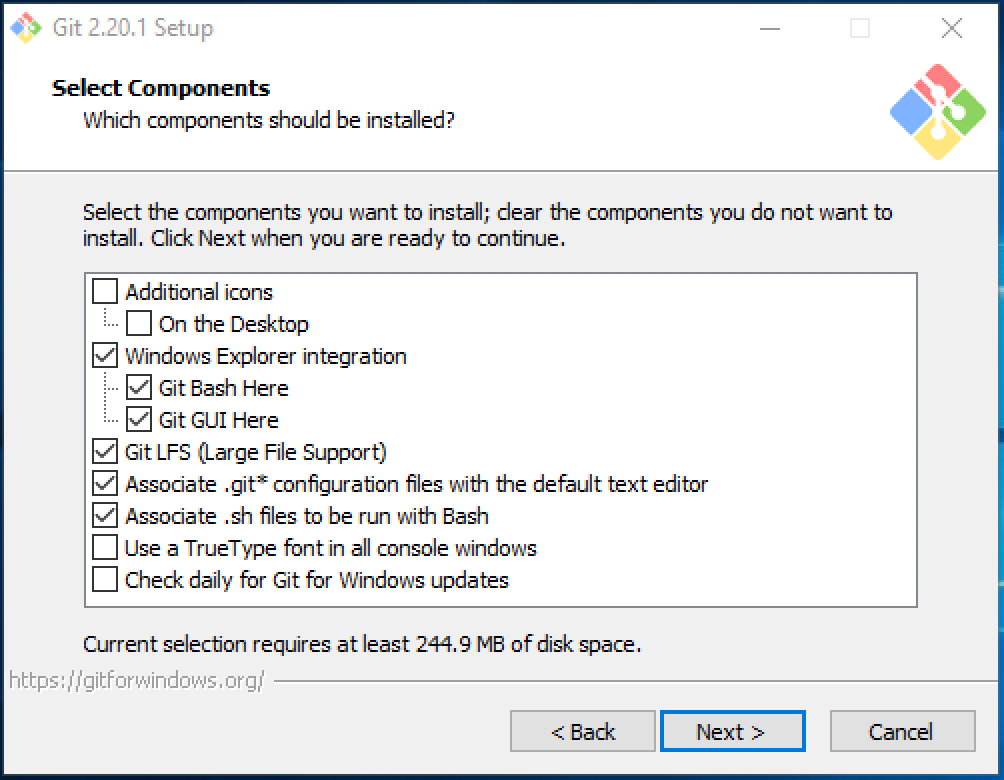Image resolution: width=1004 pixels, height=780 pixels.
Task: Enable TrueType font in console windows
Action: pyautogui.click(x=105, y=547)
